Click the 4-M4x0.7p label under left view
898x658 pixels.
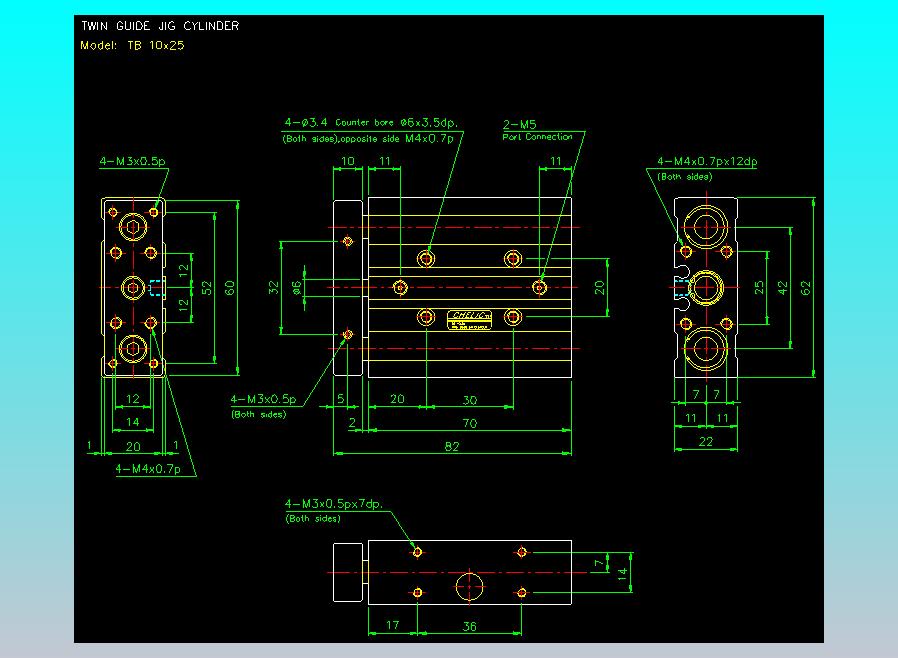pos(148,469)
